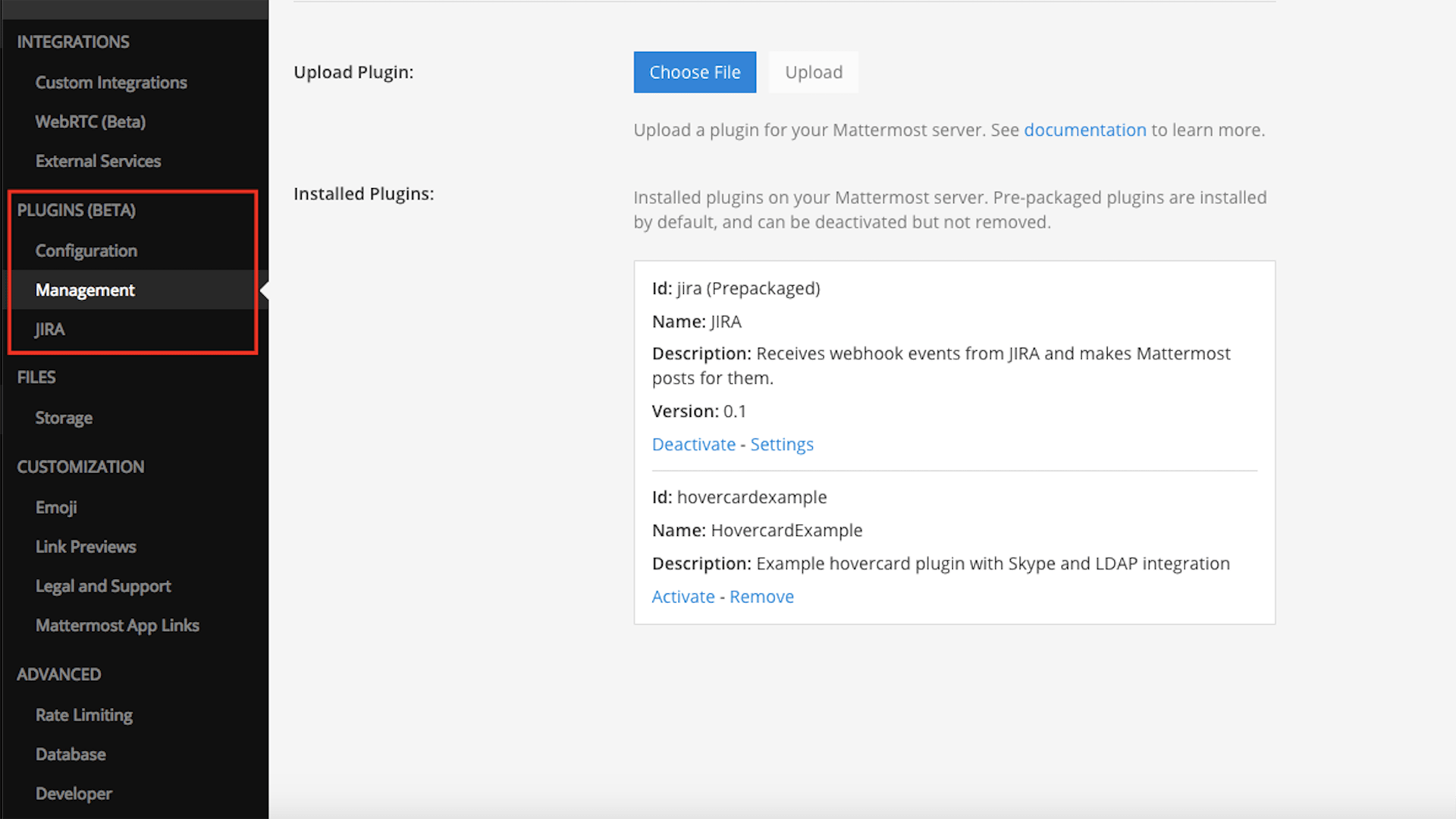Follow the documentation link
Screen dimensions: 1456x819
(1084, 130)
